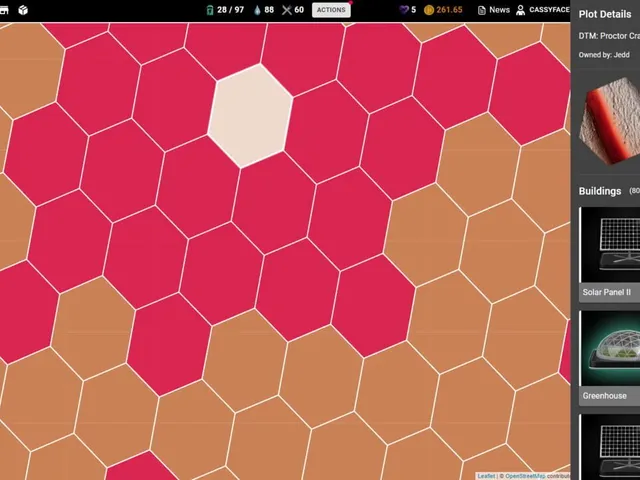This screenshot has height=480, width=640.
Task: Open the store icon in the top bar
Action: pyautogui.click(x=4, y=10)
